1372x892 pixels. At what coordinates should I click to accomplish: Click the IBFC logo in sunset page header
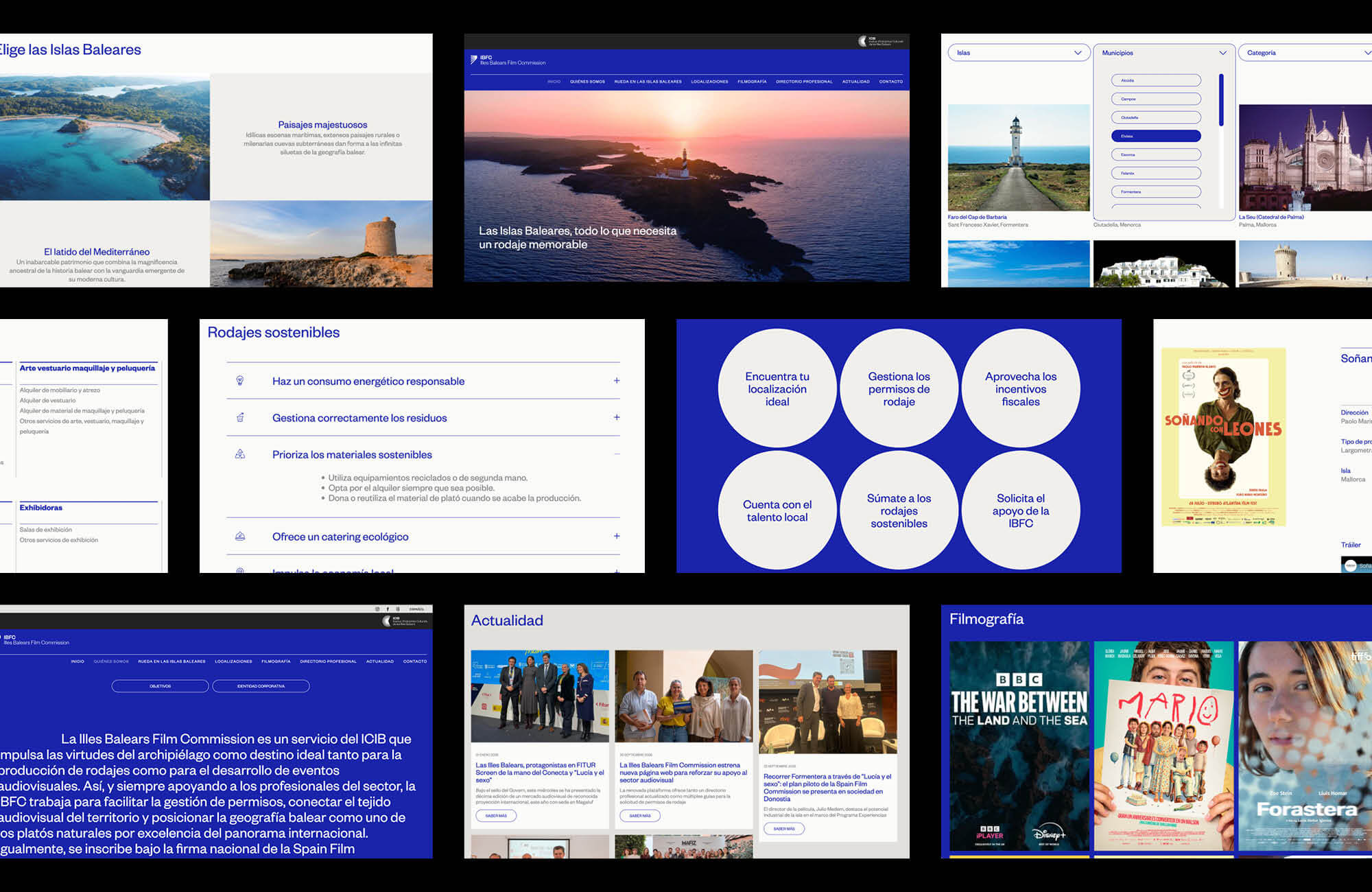[x=474, y=60]
